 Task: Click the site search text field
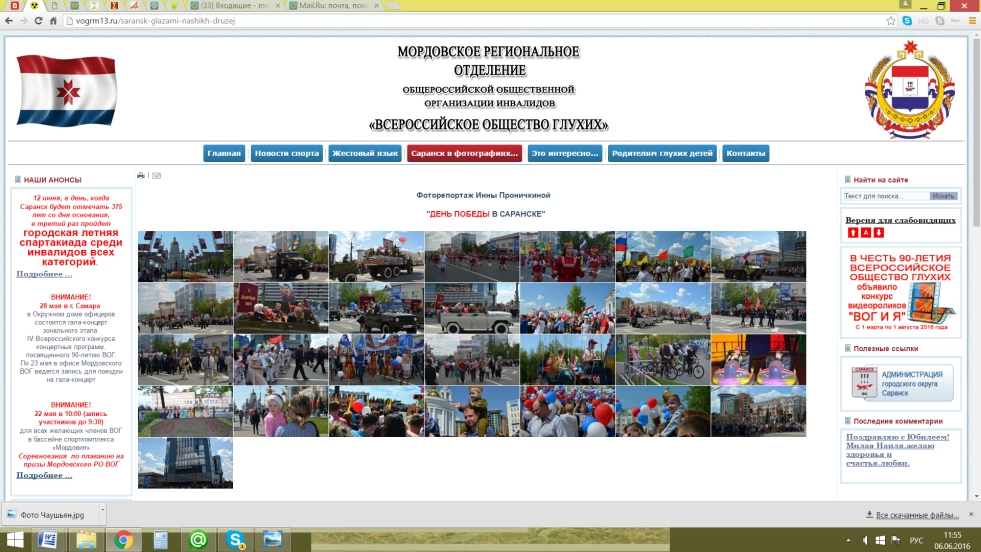tap(884, 196)
